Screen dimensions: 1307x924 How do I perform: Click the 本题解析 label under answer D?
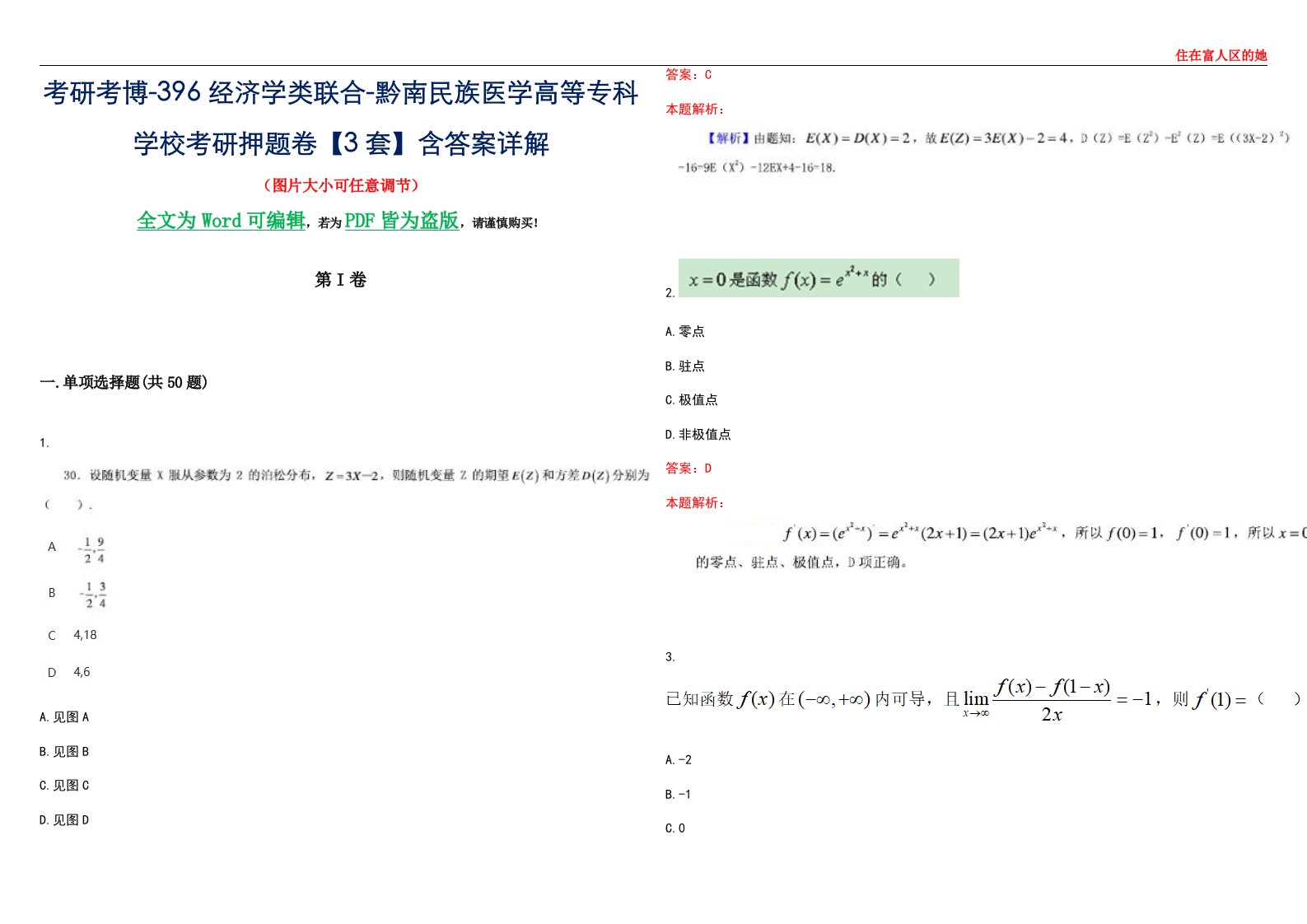(x=695, y=503)
